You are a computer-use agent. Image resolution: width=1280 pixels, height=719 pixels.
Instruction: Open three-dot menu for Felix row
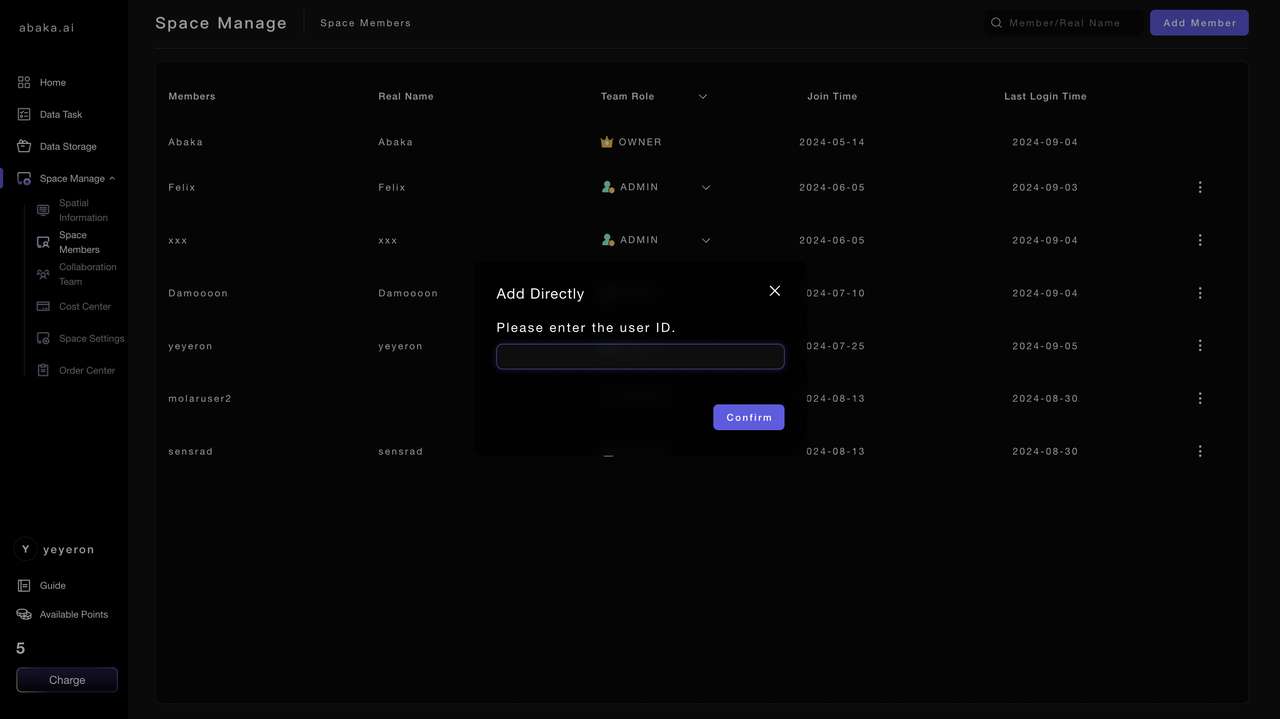tap(1200, 188)
